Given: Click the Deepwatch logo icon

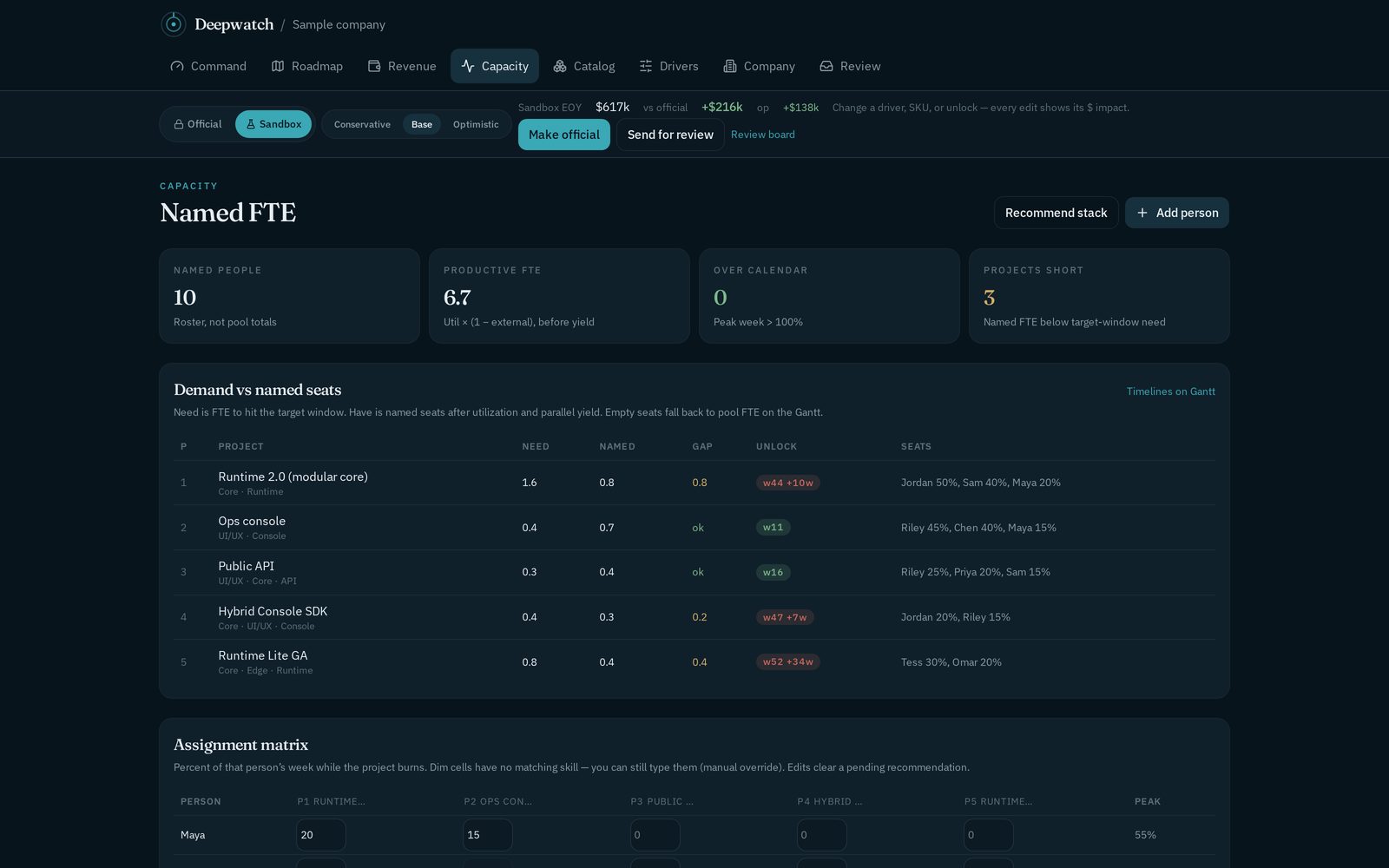Looking at the screenshot, I should click(174, 24).
